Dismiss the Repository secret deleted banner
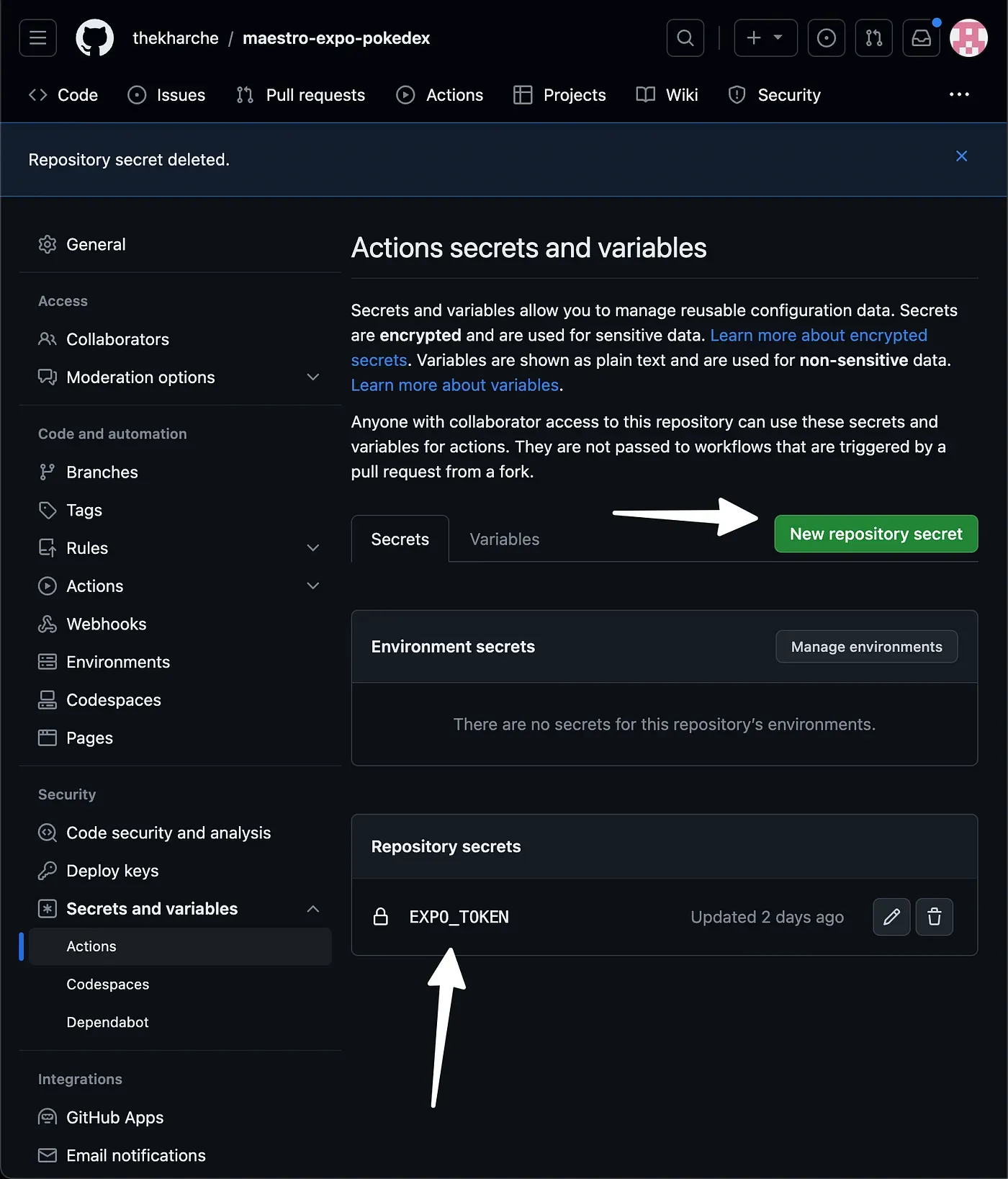 pos(961,156)
